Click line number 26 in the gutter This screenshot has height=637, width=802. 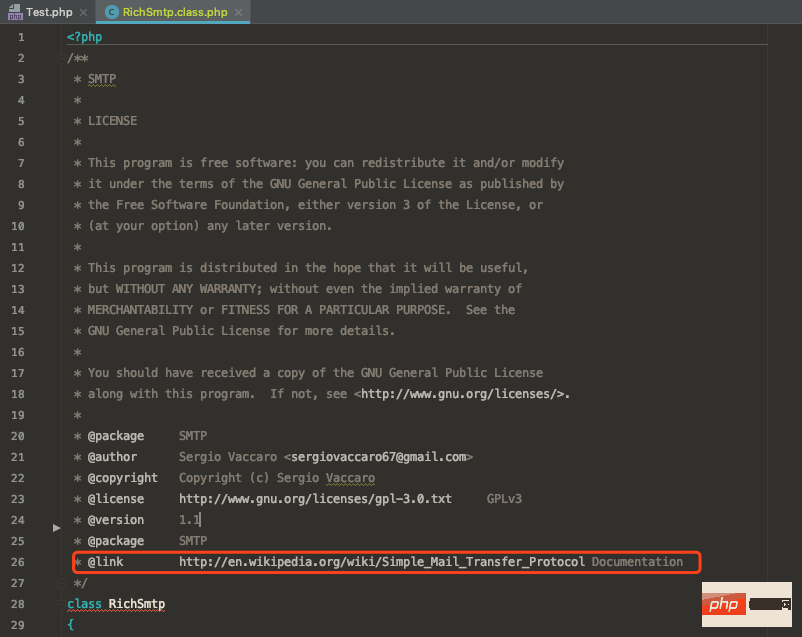[18, 562]
